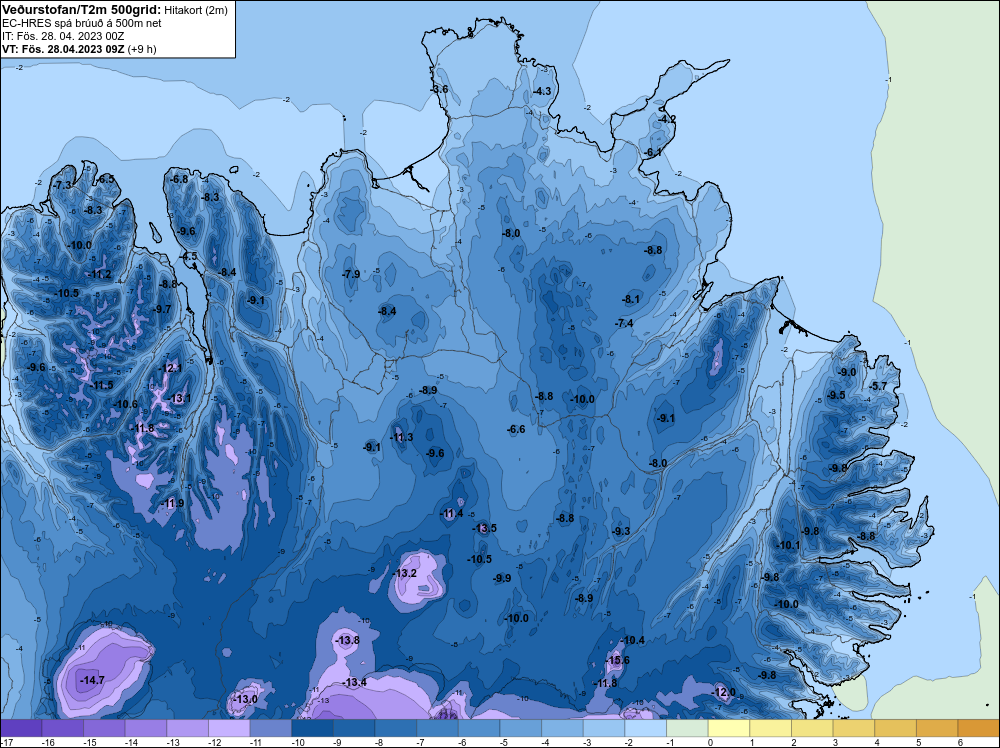Select the -7.4 temperature value

click(x=624, y=323)
